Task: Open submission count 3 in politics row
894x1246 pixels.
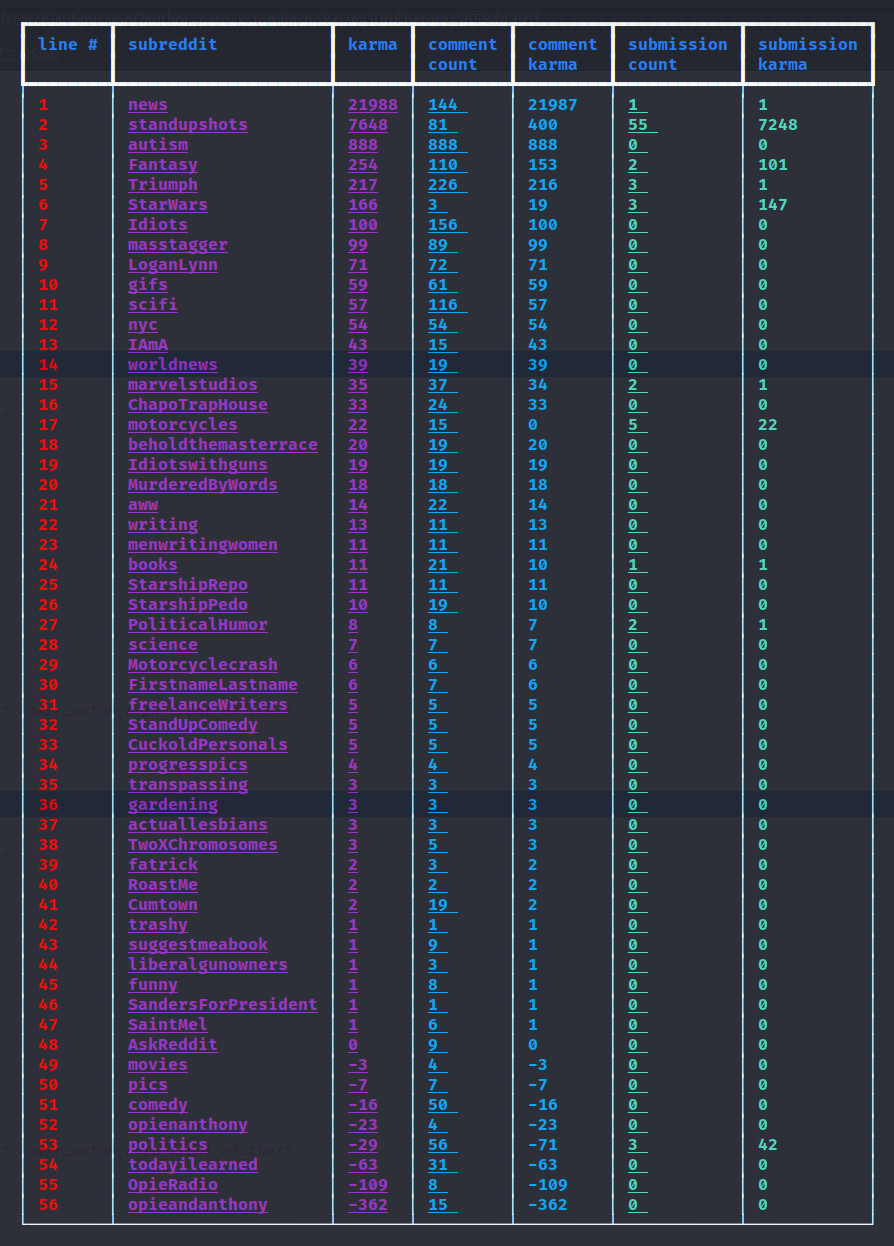Action: (x=638, y=1145)
